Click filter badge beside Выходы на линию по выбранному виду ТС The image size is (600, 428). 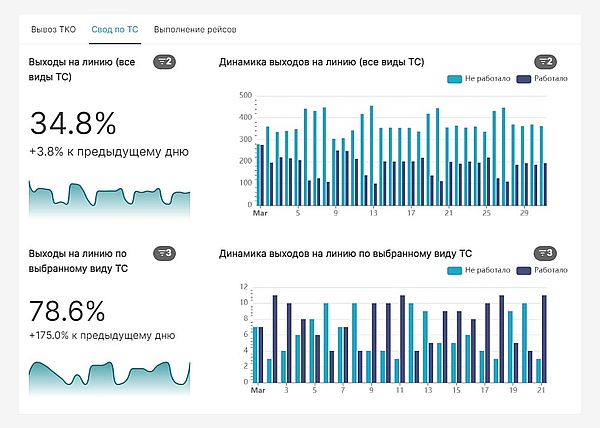coord(164,253)
